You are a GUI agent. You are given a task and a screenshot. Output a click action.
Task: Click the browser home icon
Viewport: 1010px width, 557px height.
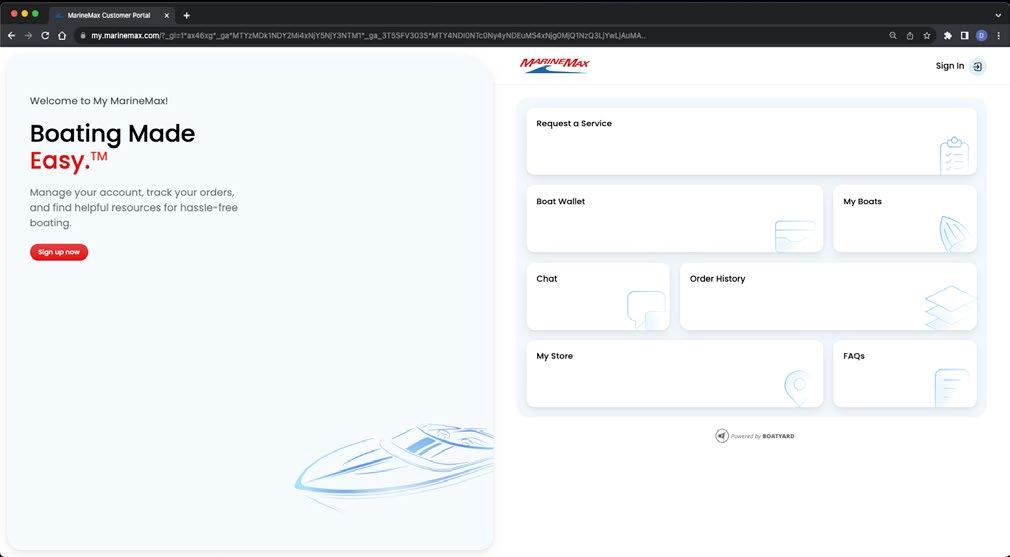(x=62, y=35)
